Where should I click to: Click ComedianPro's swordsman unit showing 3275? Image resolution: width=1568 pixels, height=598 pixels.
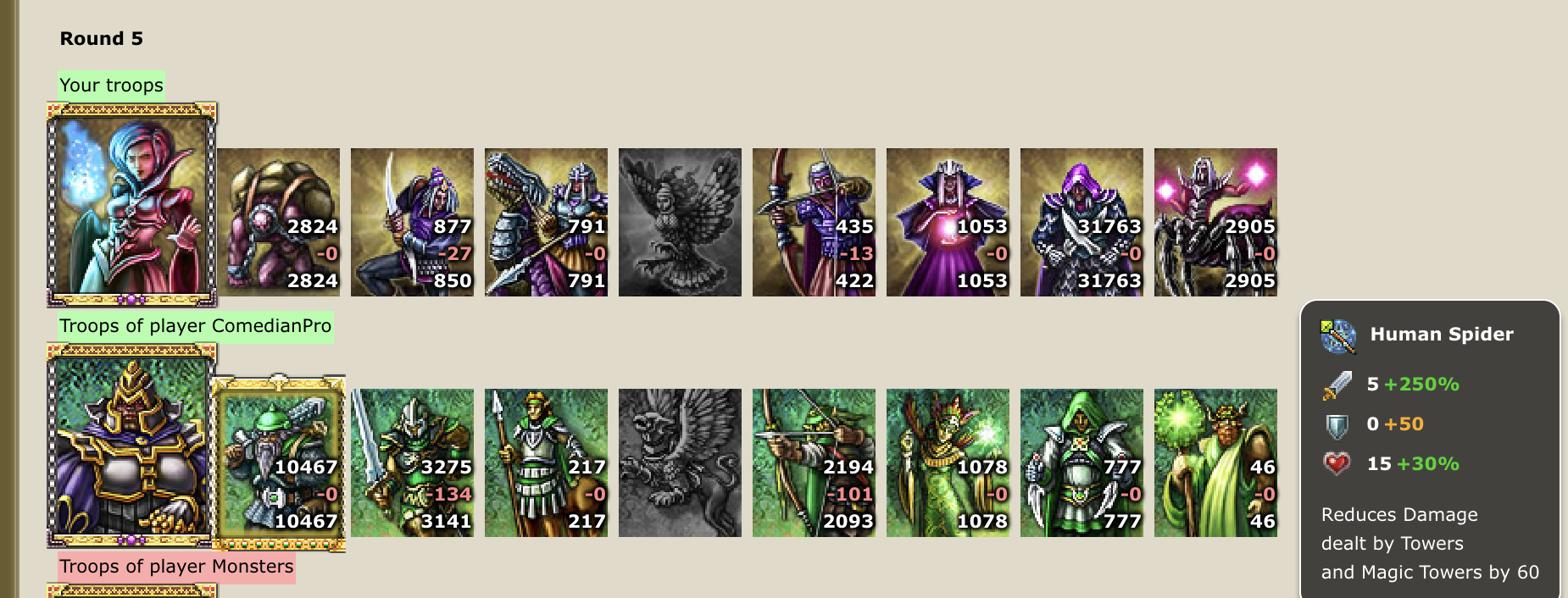coord(412,462)
